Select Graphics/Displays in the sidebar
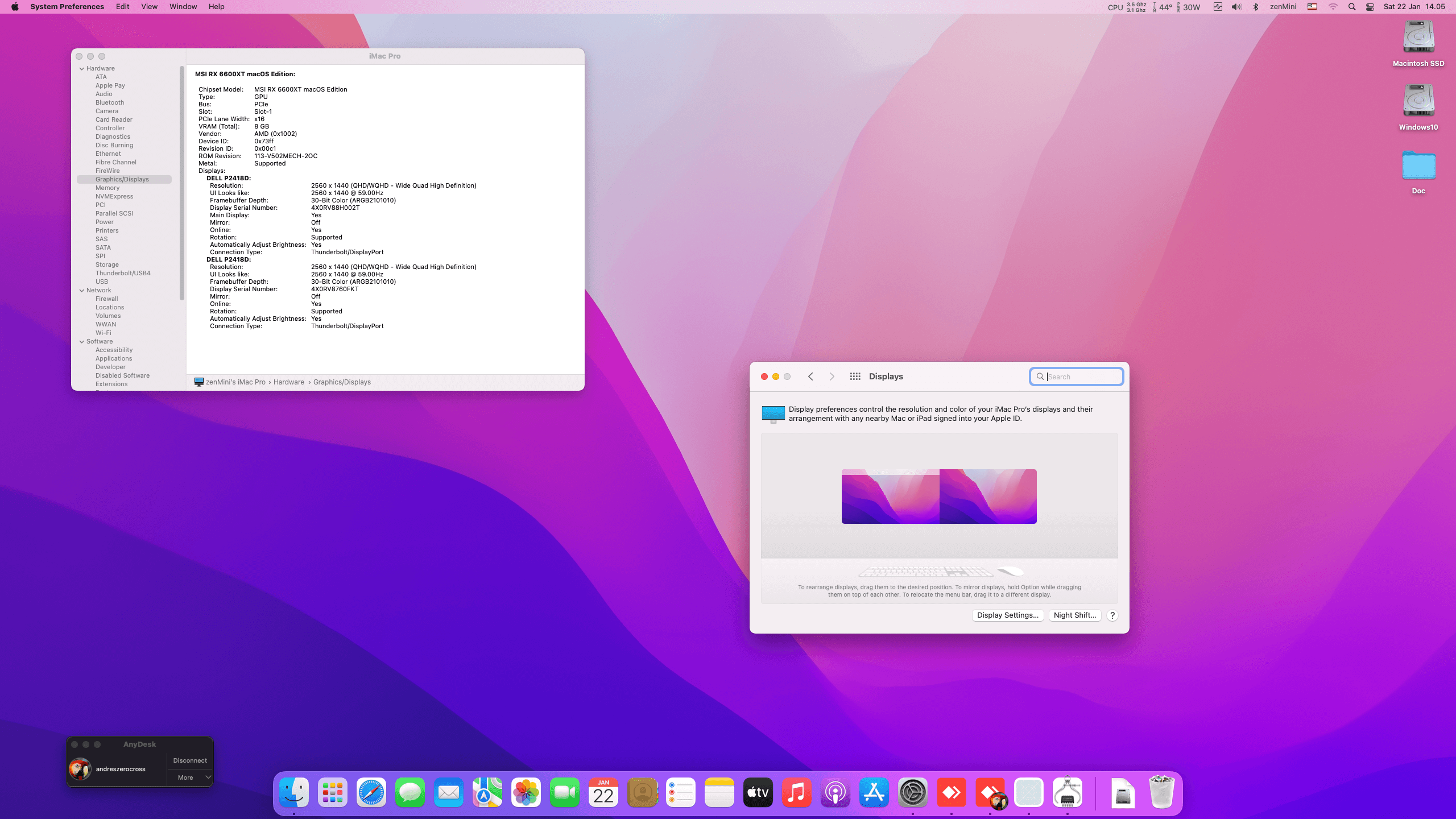The width and height of the screenshot is (1456, 819). (x=124, y=180)
